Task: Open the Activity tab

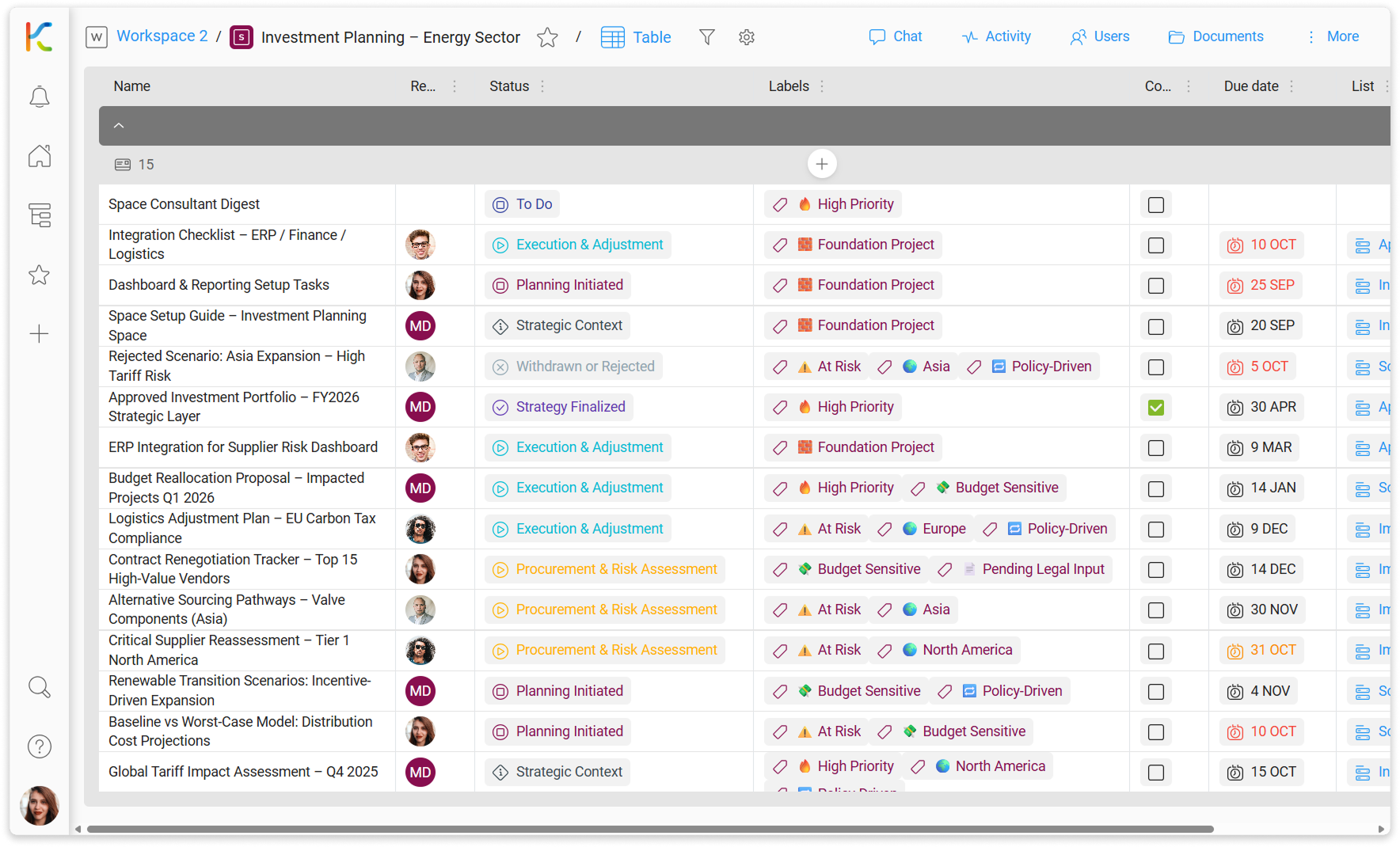Action: 996,36
